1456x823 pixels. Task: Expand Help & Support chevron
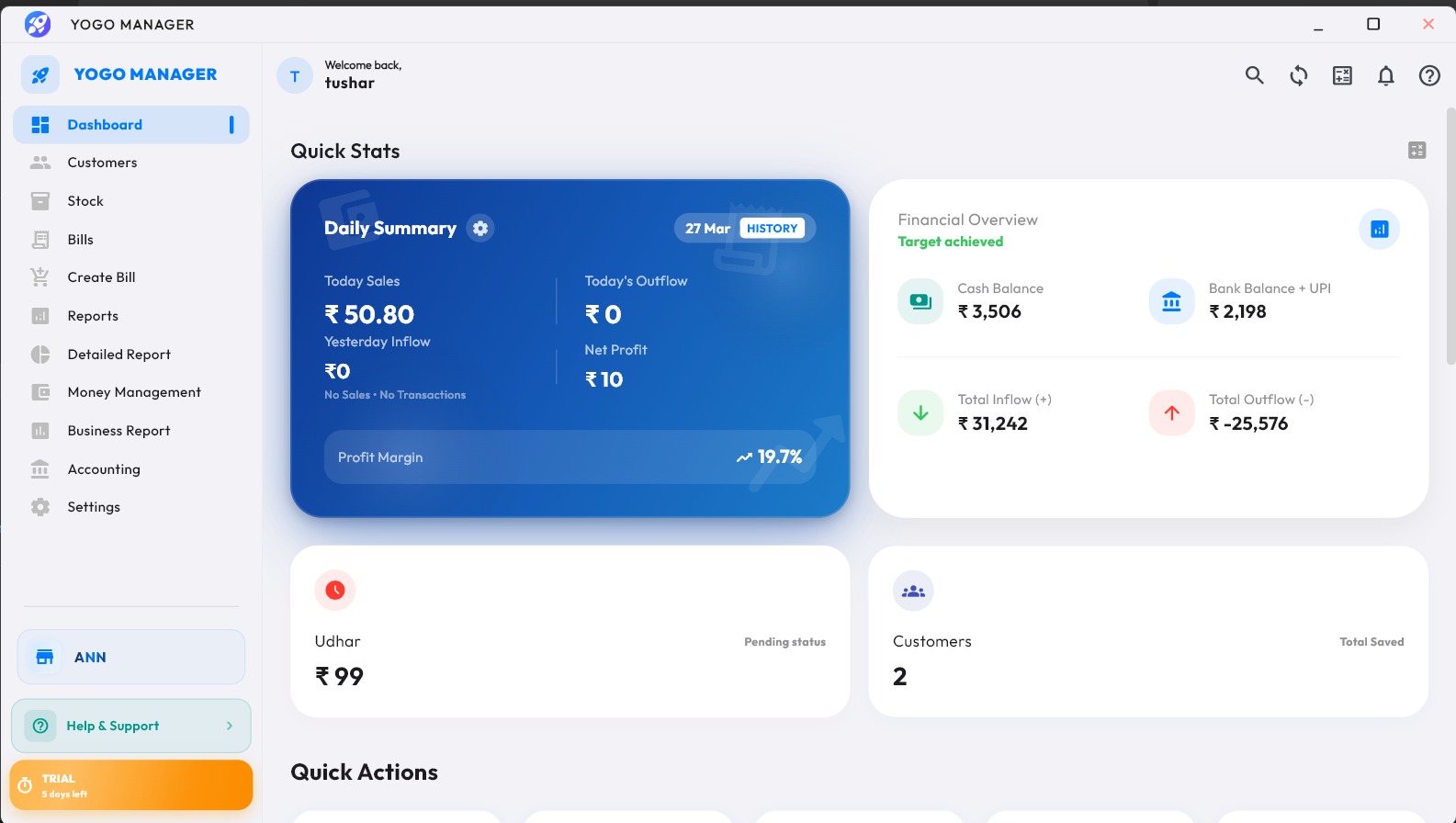click(x=230, y=726)
